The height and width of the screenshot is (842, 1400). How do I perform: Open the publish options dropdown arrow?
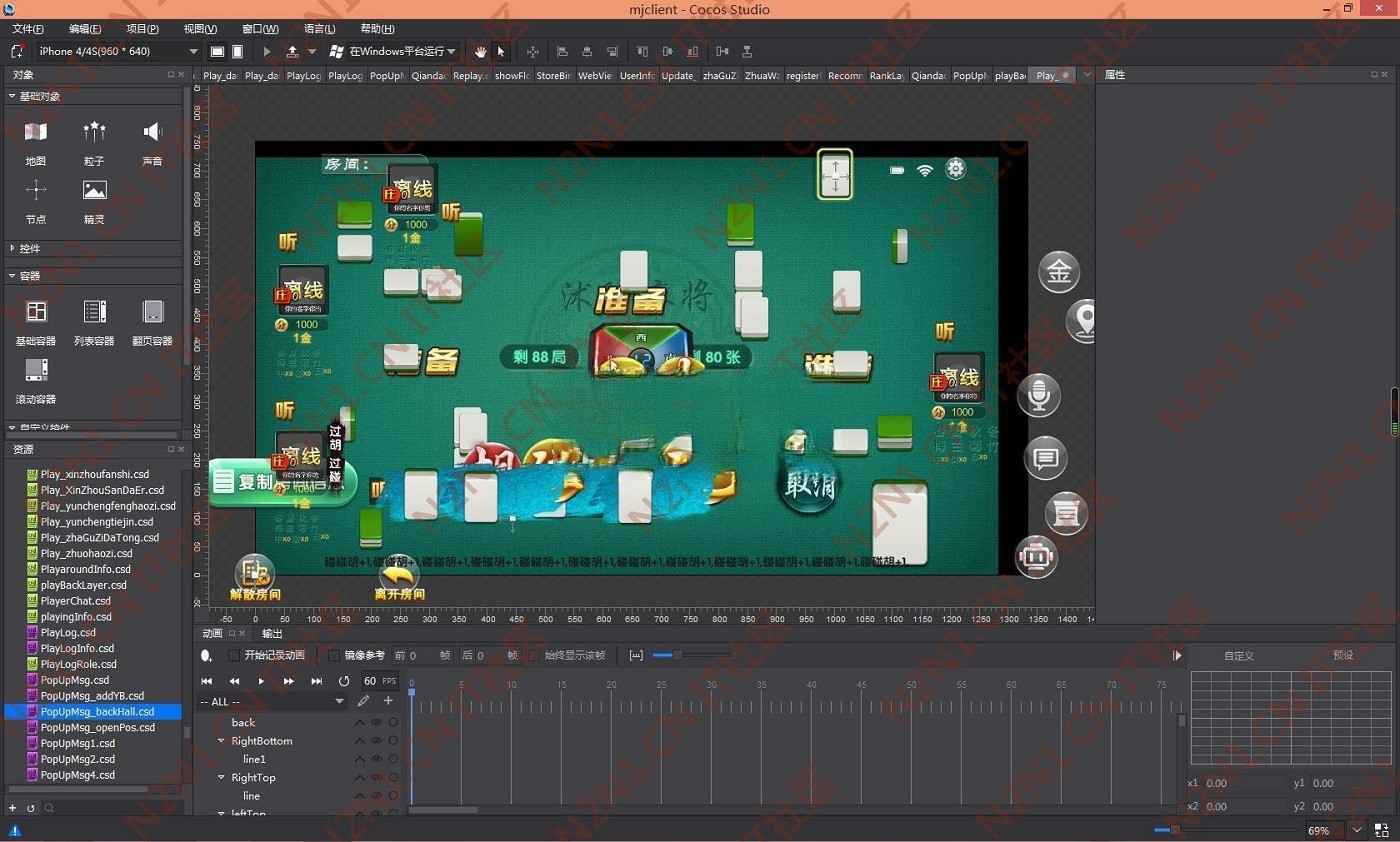tap(312, 51)
